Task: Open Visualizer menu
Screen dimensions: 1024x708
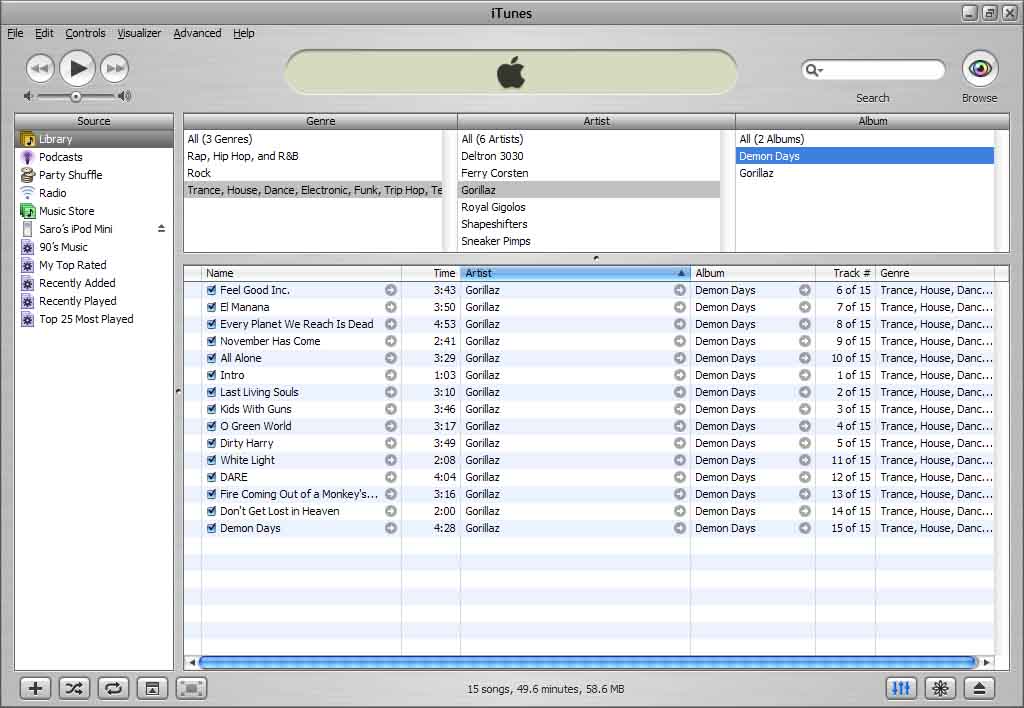Action: pyautogui.click(x=139, y=33)
